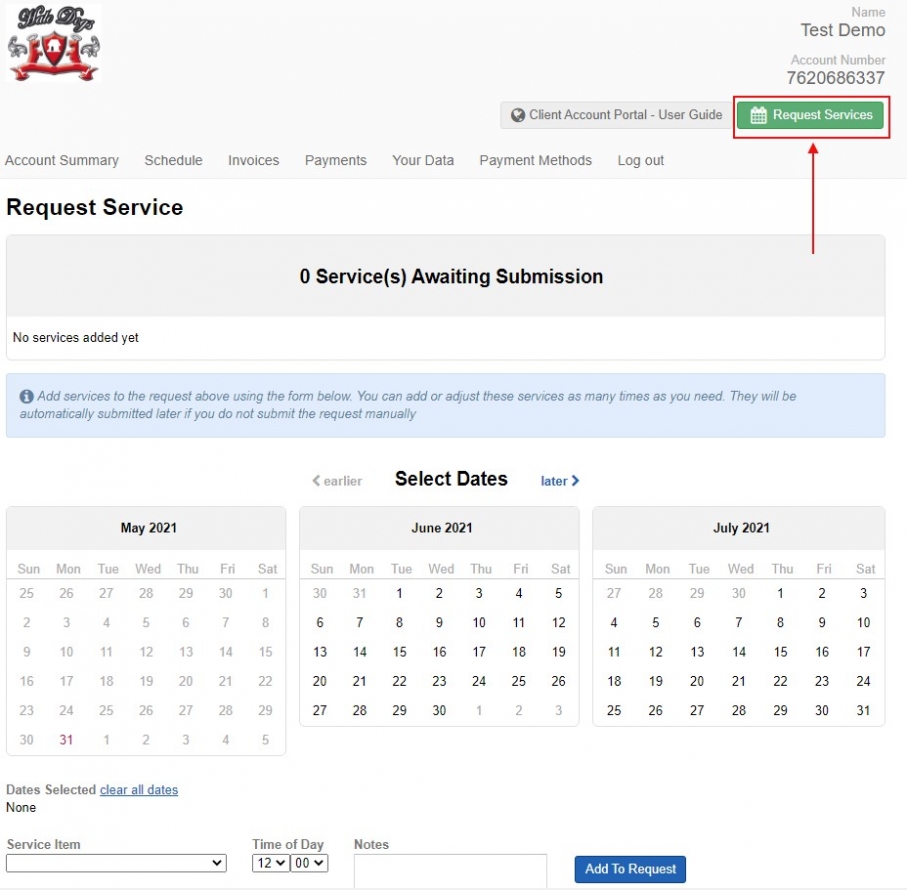Pick June 24 on the calendar
The width and height of the screenshot is (907, 890).
pos(479,681)
